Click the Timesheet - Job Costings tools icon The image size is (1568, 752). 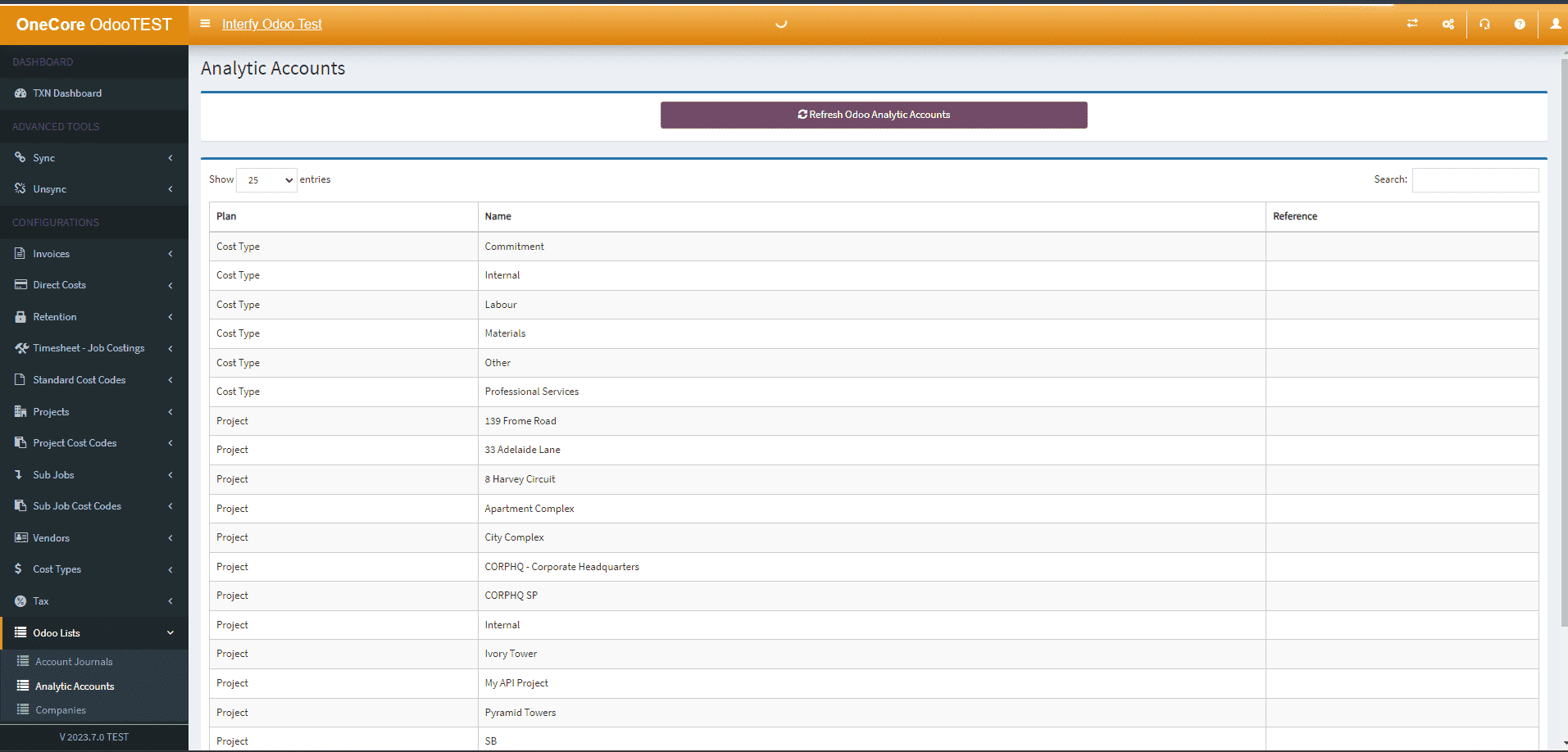click(21, 348)
